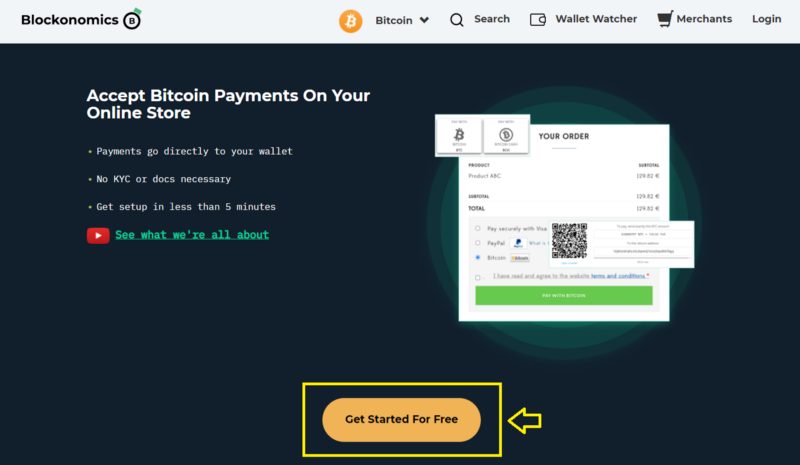
Task: Click the yellow arrow pointing at the button
Action: coord(524,420)
